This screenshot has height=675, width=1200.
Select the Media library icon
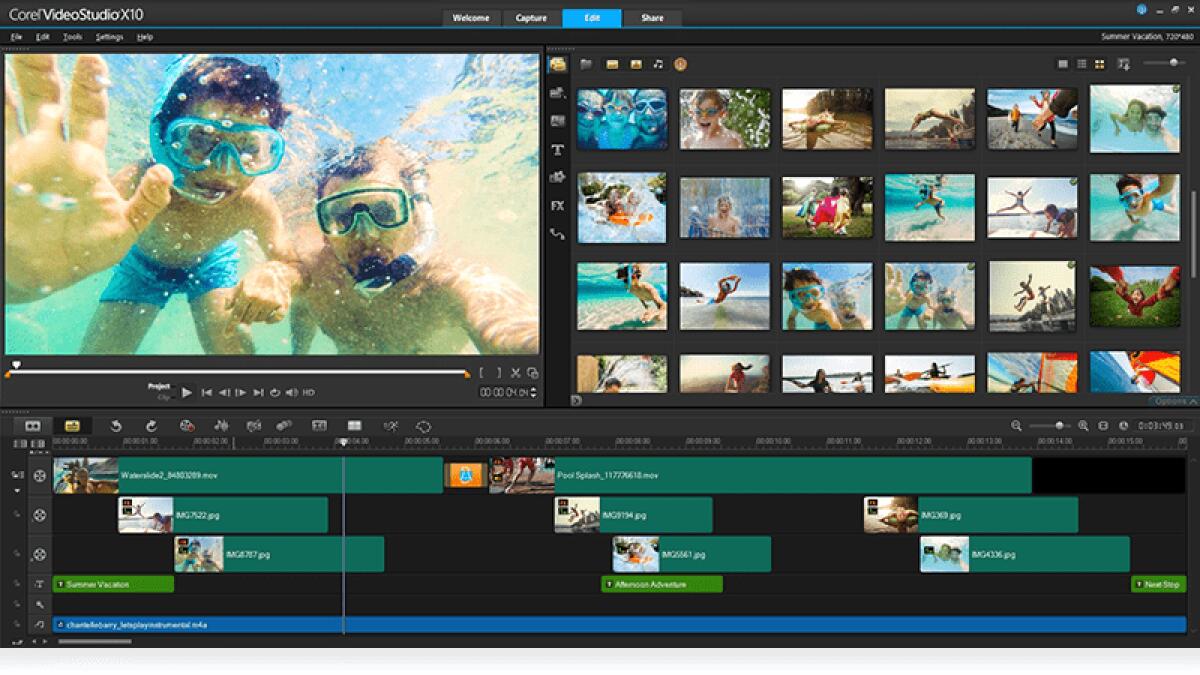click(558, 63)
